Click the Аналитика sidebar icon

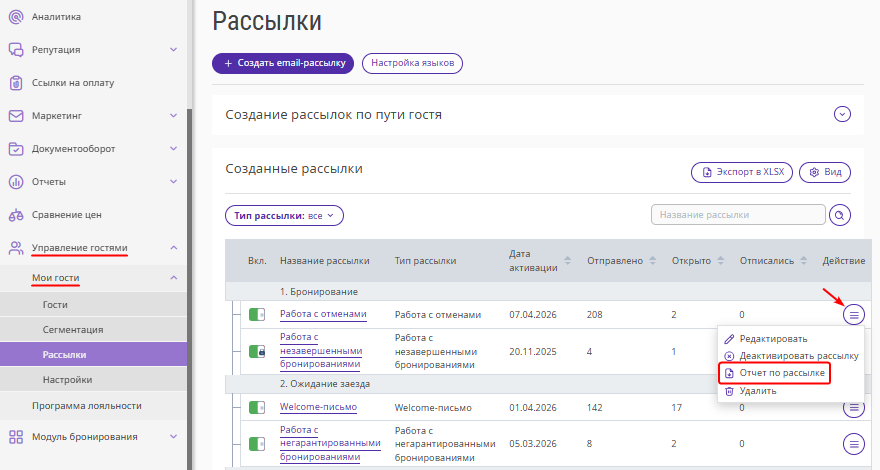tap(16, 17)
